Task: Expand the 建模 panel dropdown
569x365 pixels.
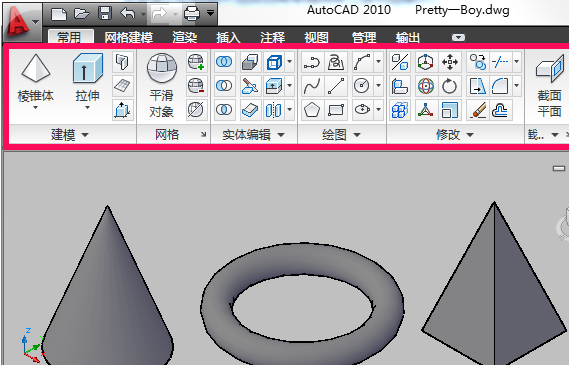Action: pos(69,135)
